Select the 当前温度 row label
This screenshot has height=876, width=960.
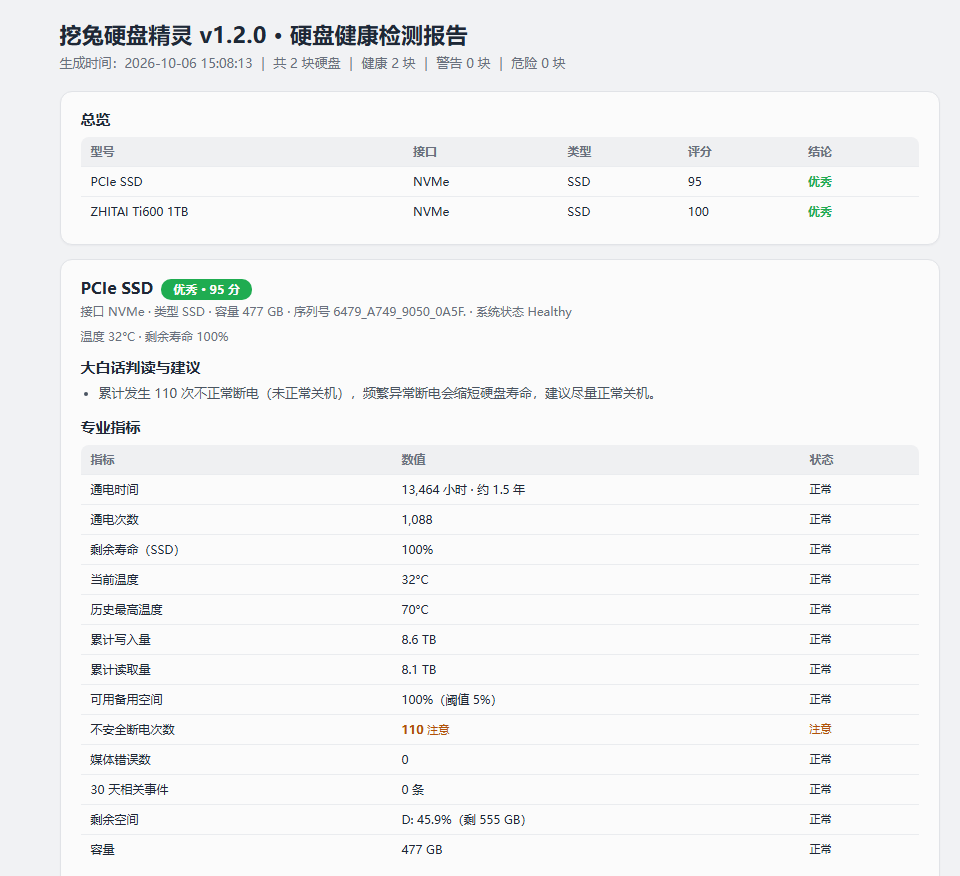point(114,580)
